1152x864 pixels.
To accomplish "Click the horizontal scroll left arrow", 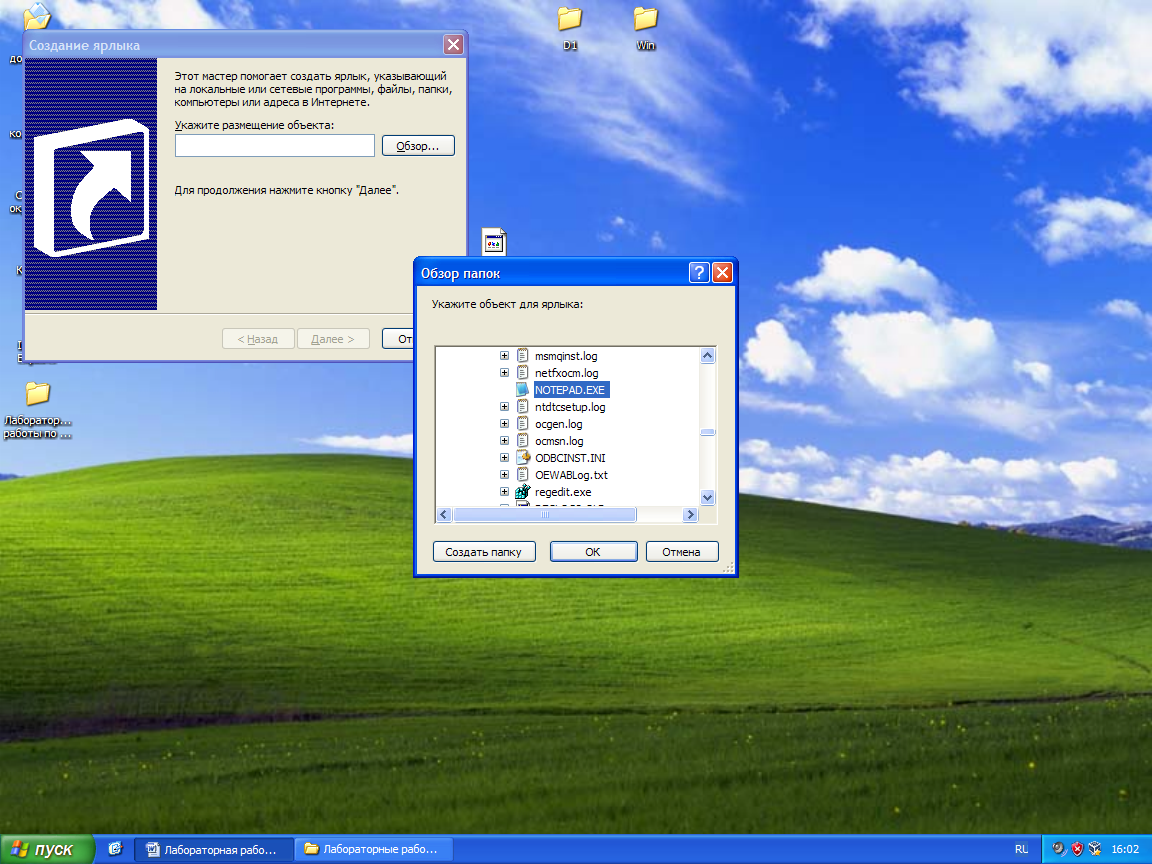I will pos(443,515).
